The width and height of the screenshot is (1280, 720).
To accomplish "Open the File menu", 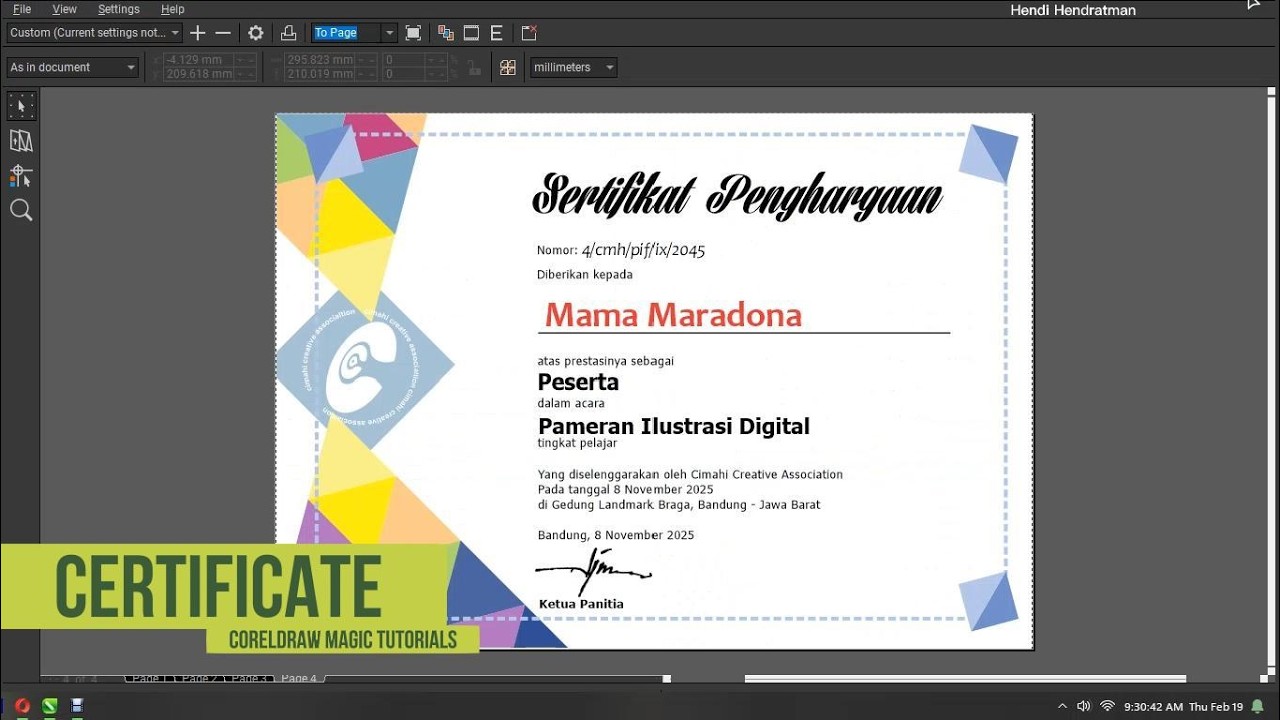I will tap(22, 9).
